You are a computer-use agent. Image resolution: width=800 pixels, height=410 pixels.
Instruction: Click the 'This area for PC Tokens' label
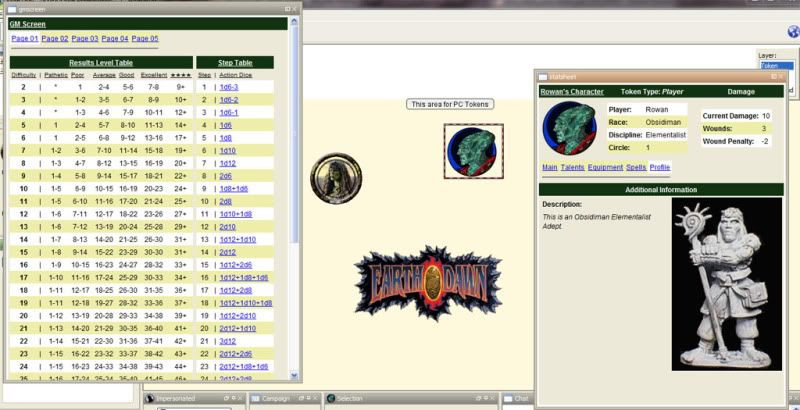(450, 104)
